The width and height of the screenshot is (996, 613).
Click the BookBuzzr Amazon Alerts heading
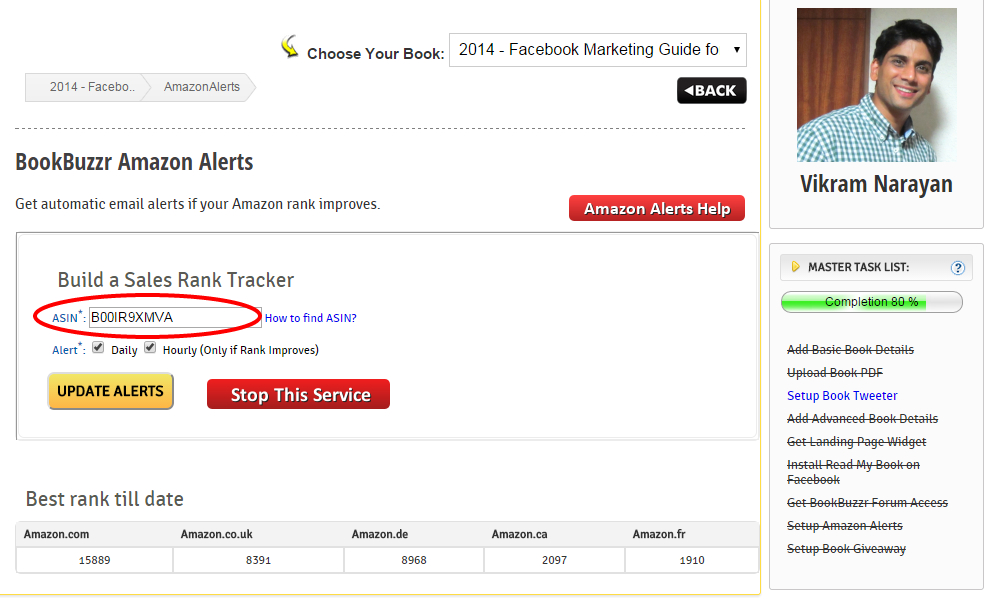coord(134,162)
